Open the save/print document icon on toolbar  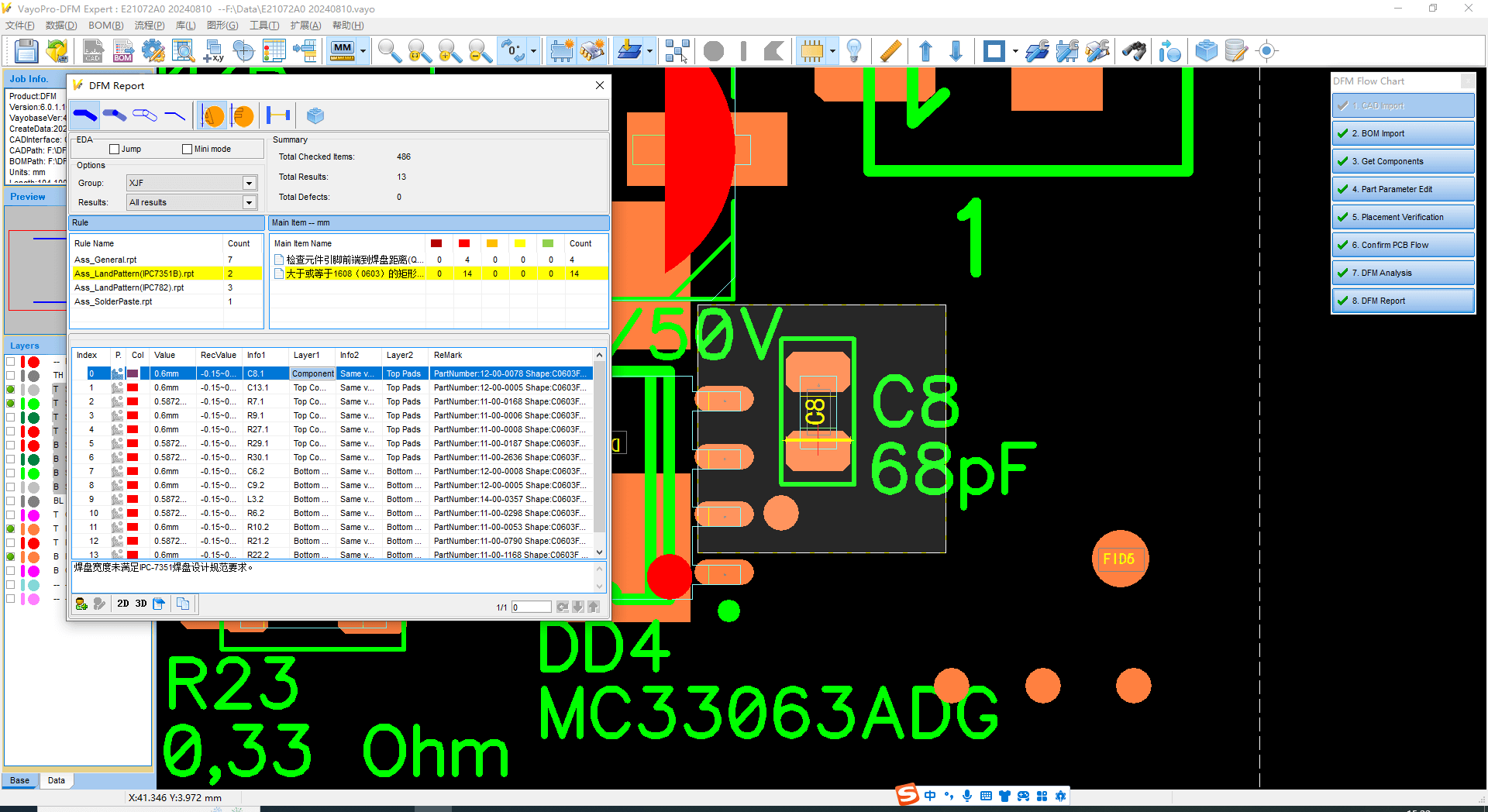(x=26, y=51)
